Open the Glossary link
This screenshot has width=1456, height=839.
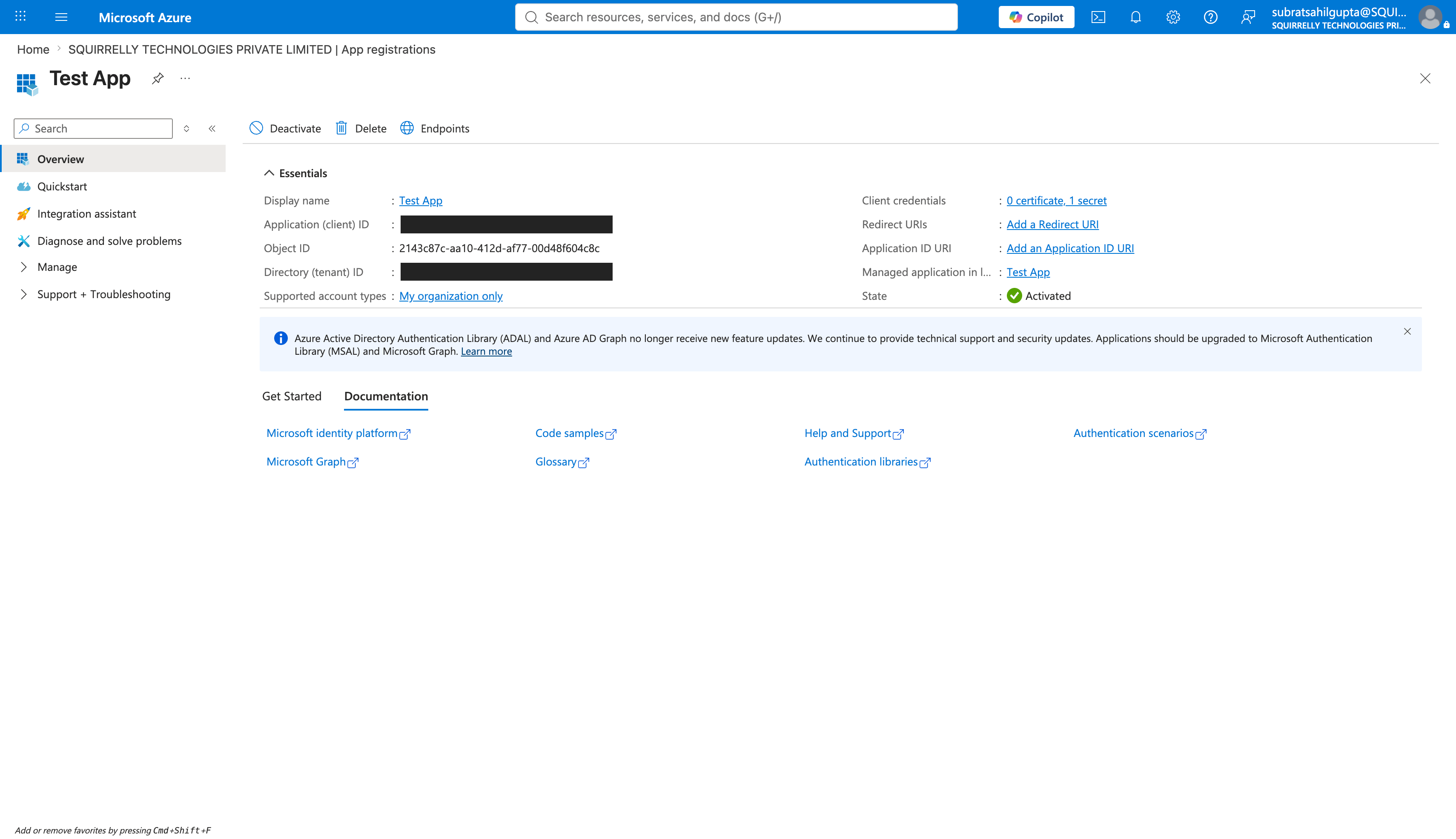tap(562, 462)
